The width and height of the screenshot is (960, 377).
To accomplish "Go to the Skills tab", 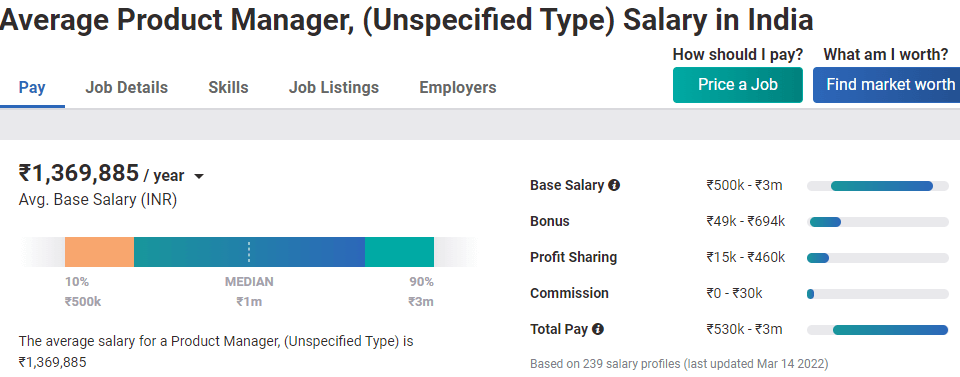I will [x=228, y=88].
